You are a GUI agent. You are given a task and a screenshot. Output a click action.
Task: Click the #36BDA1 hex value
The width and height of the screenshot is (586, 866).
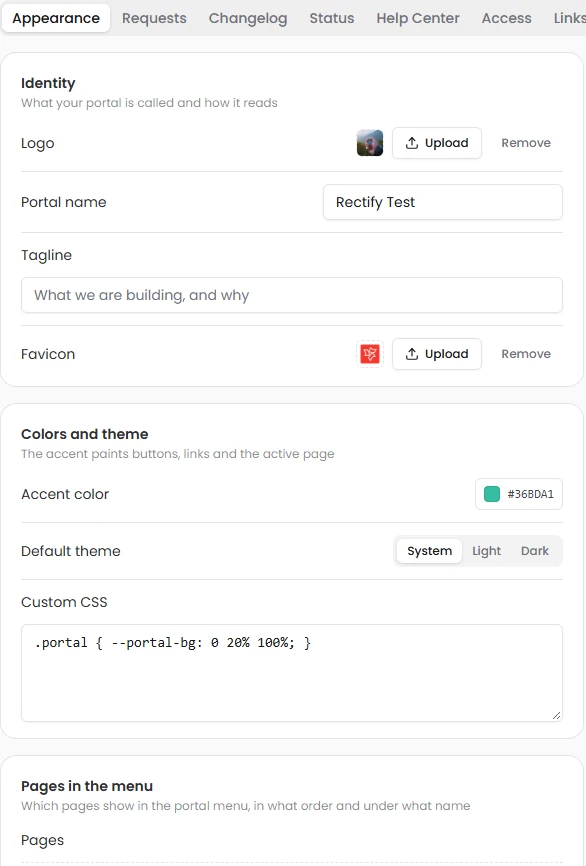(530, 494)
